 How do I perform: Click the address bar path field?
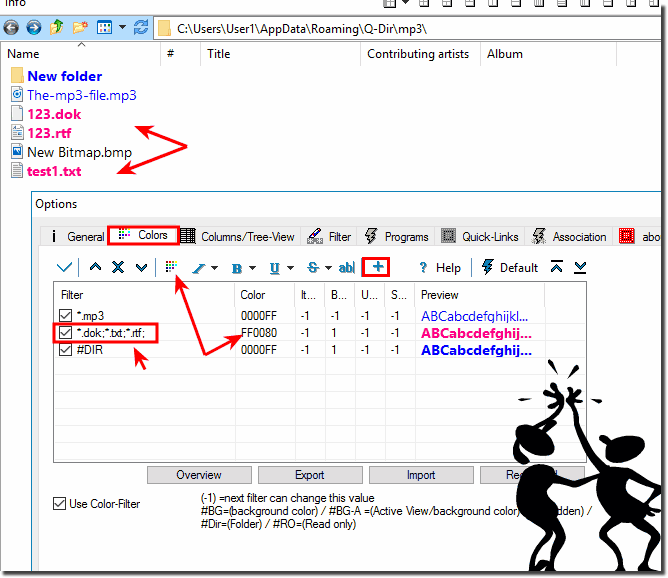pyautogui.click(x=407, y=29)
